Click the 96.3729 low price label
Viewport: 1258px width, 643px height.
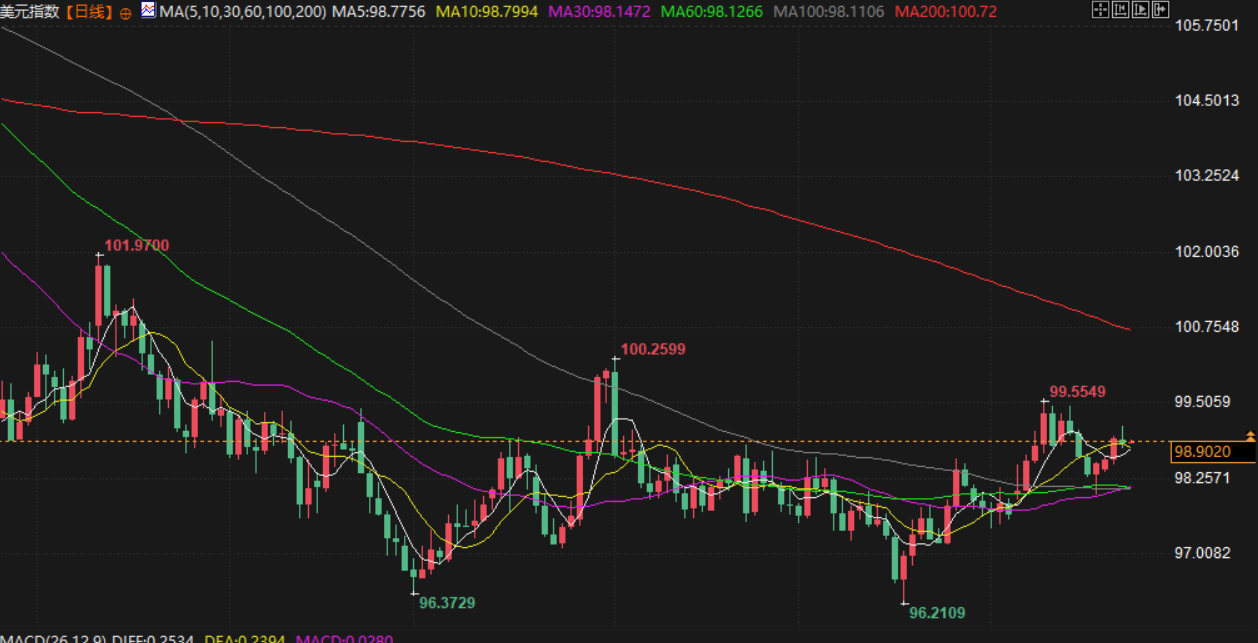click(447, 603)
